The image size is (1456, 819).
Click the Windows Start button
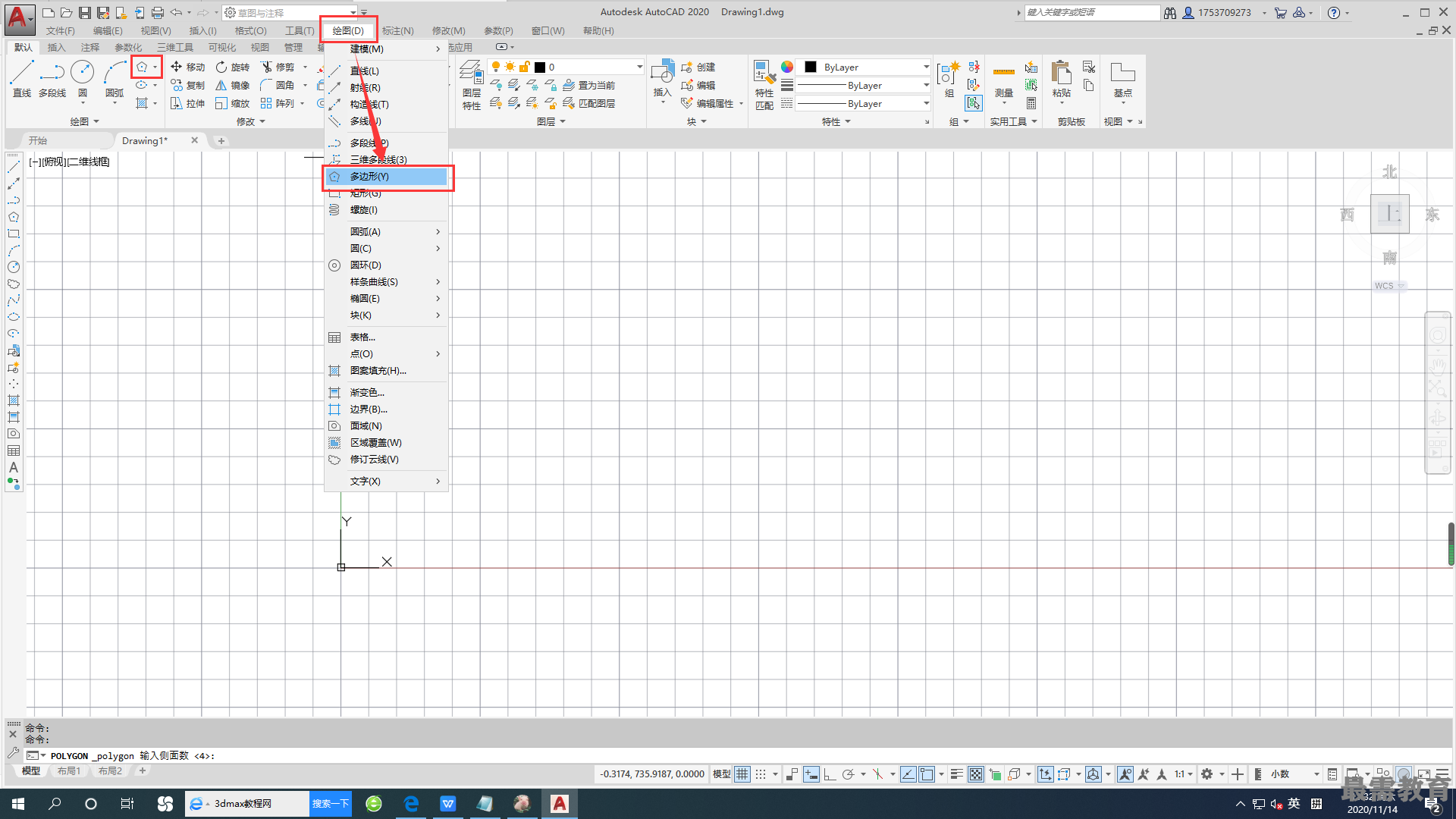[18, 804]
